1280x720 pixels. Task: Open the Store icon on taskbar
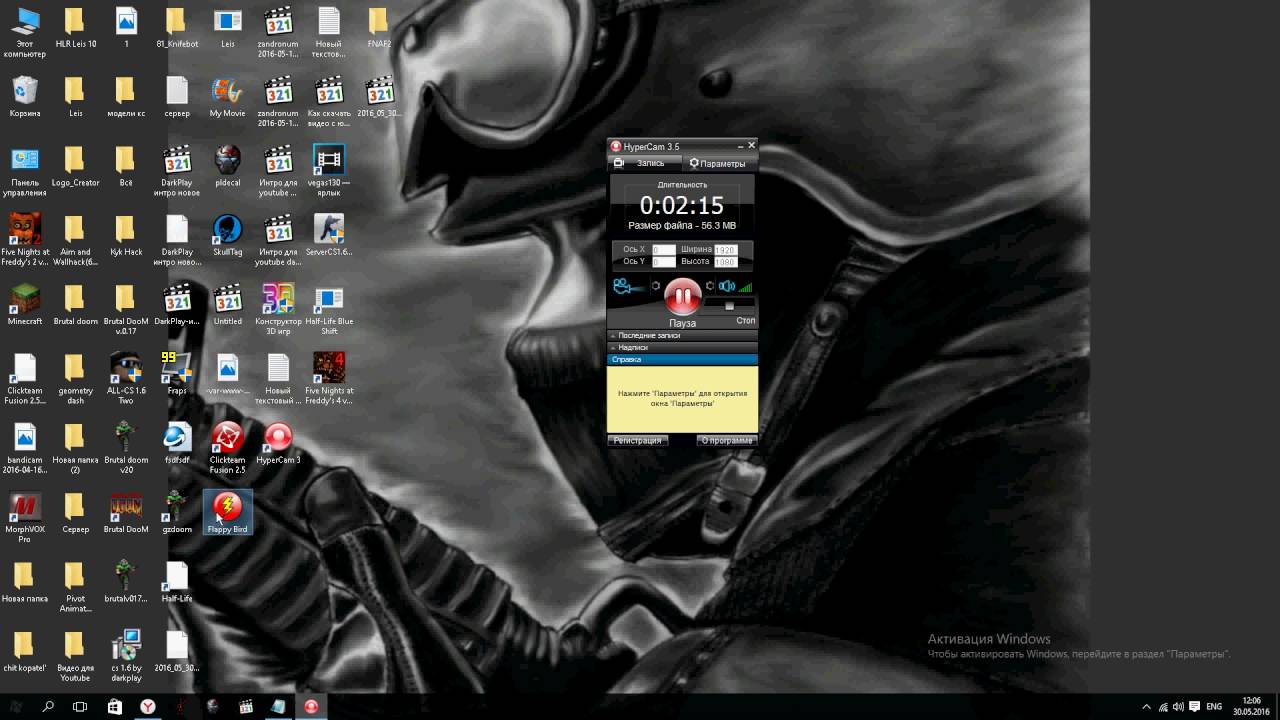click(x=115, y=706)
